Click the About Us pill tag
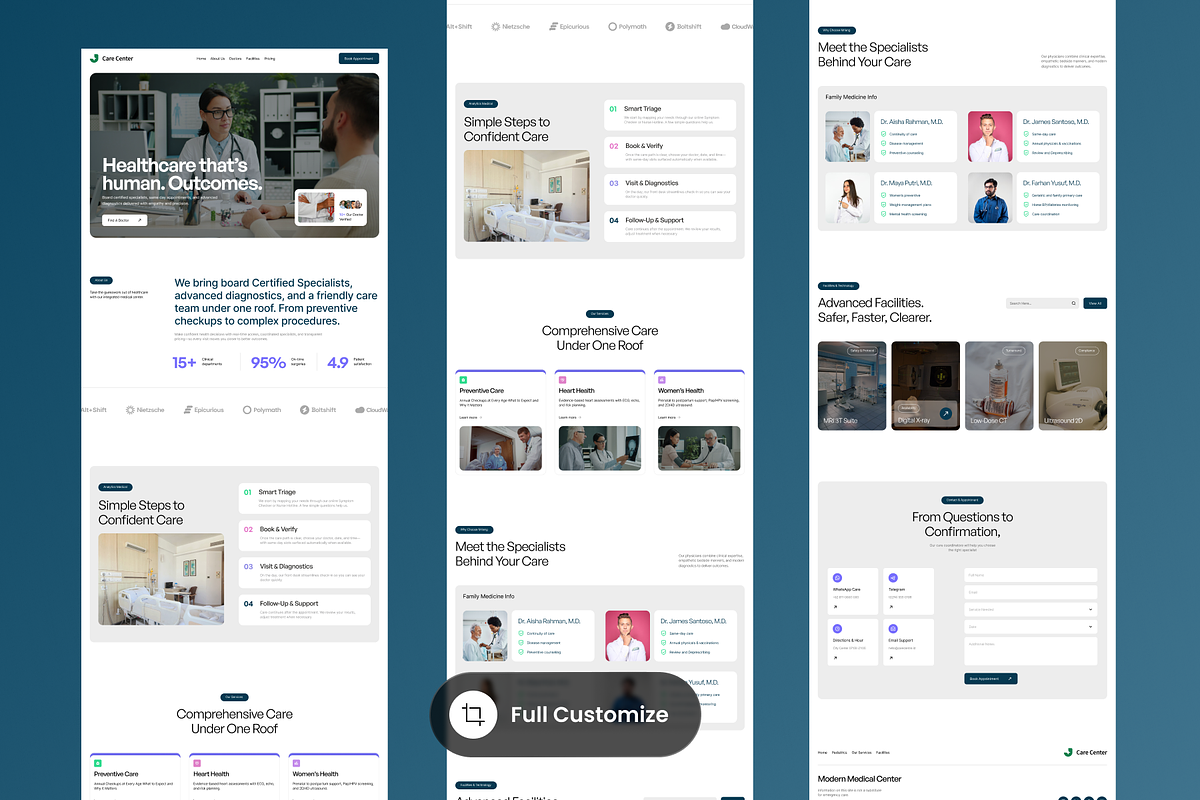This screenshot has width=1200, height=800. 101,280
